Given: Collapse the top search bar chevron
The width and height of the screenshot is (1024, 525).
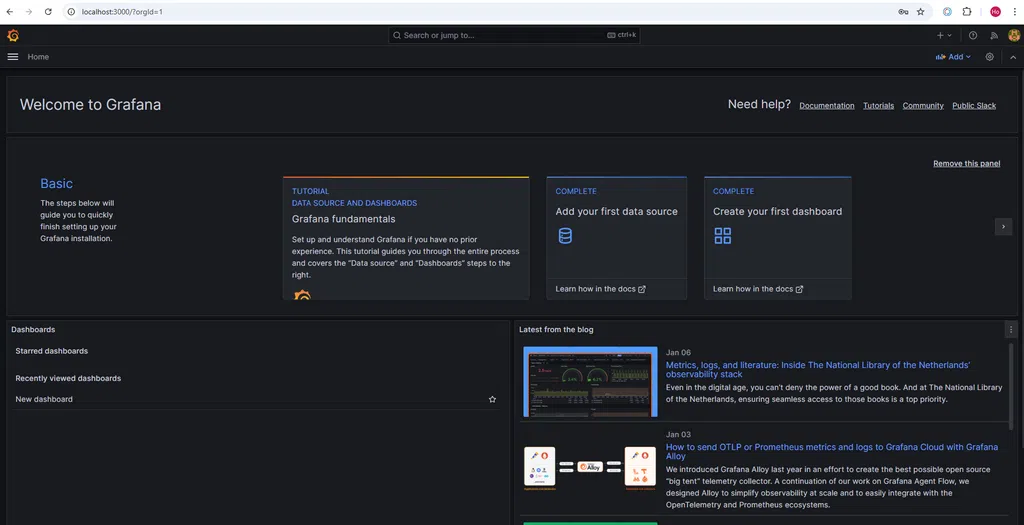Looking at the screenshot, I should click(1013, 57).
